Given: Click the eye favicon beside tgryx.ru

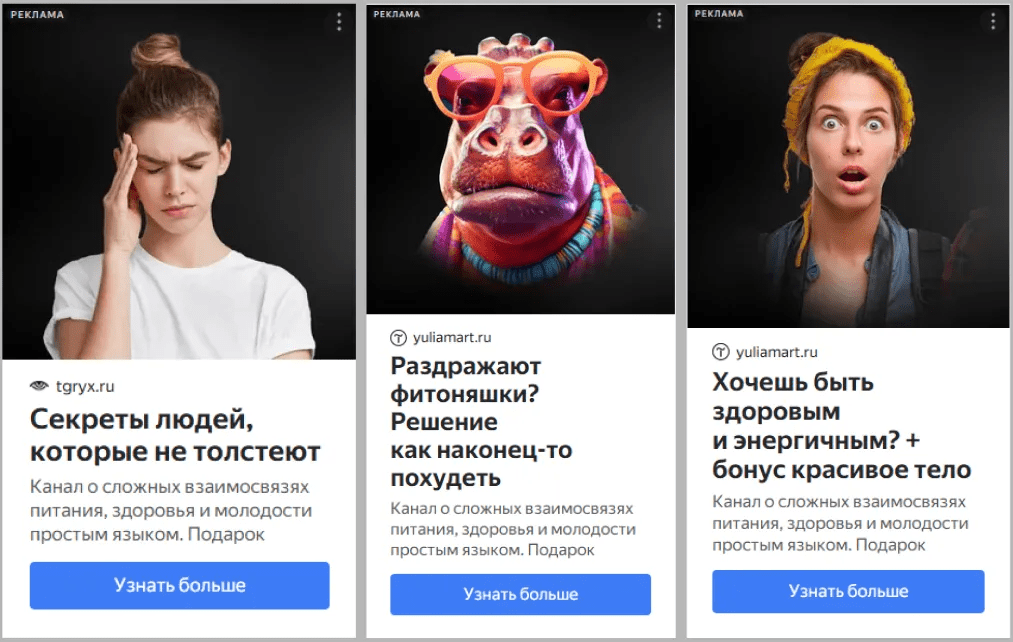Looking at the screenshot, I should pos(39,386).
